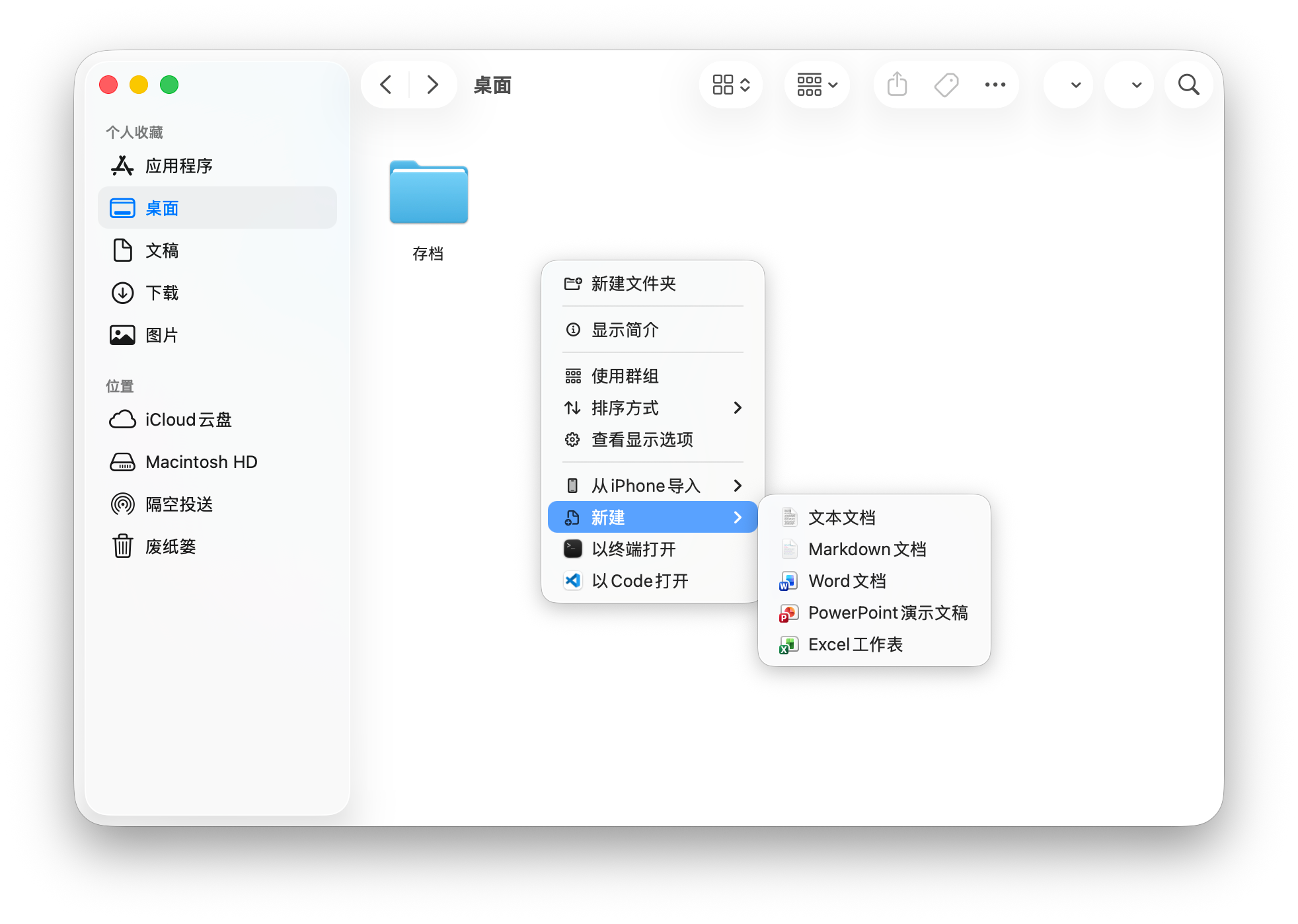Expand the 排序方式 submenu
The height and width of the screenshot is (924, 1298).
(x=653, y=408)
